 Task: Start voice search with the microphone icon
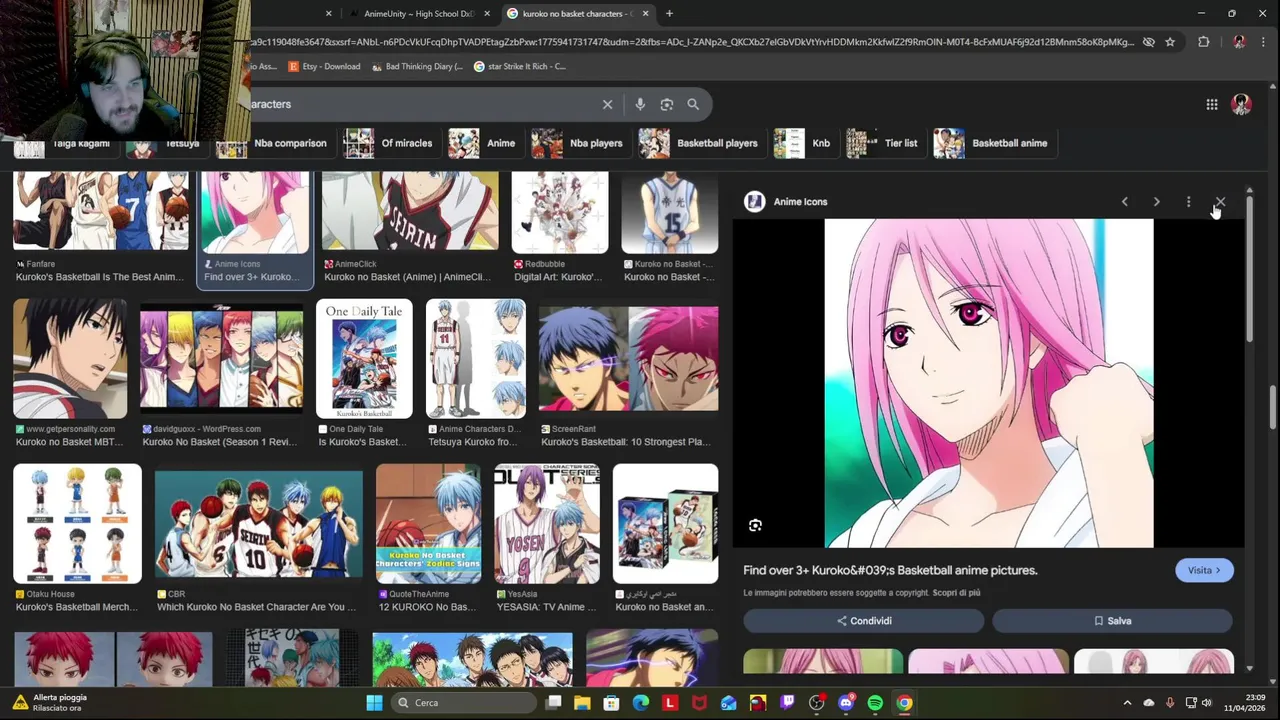pyautogui.click(x=640, y=104)
